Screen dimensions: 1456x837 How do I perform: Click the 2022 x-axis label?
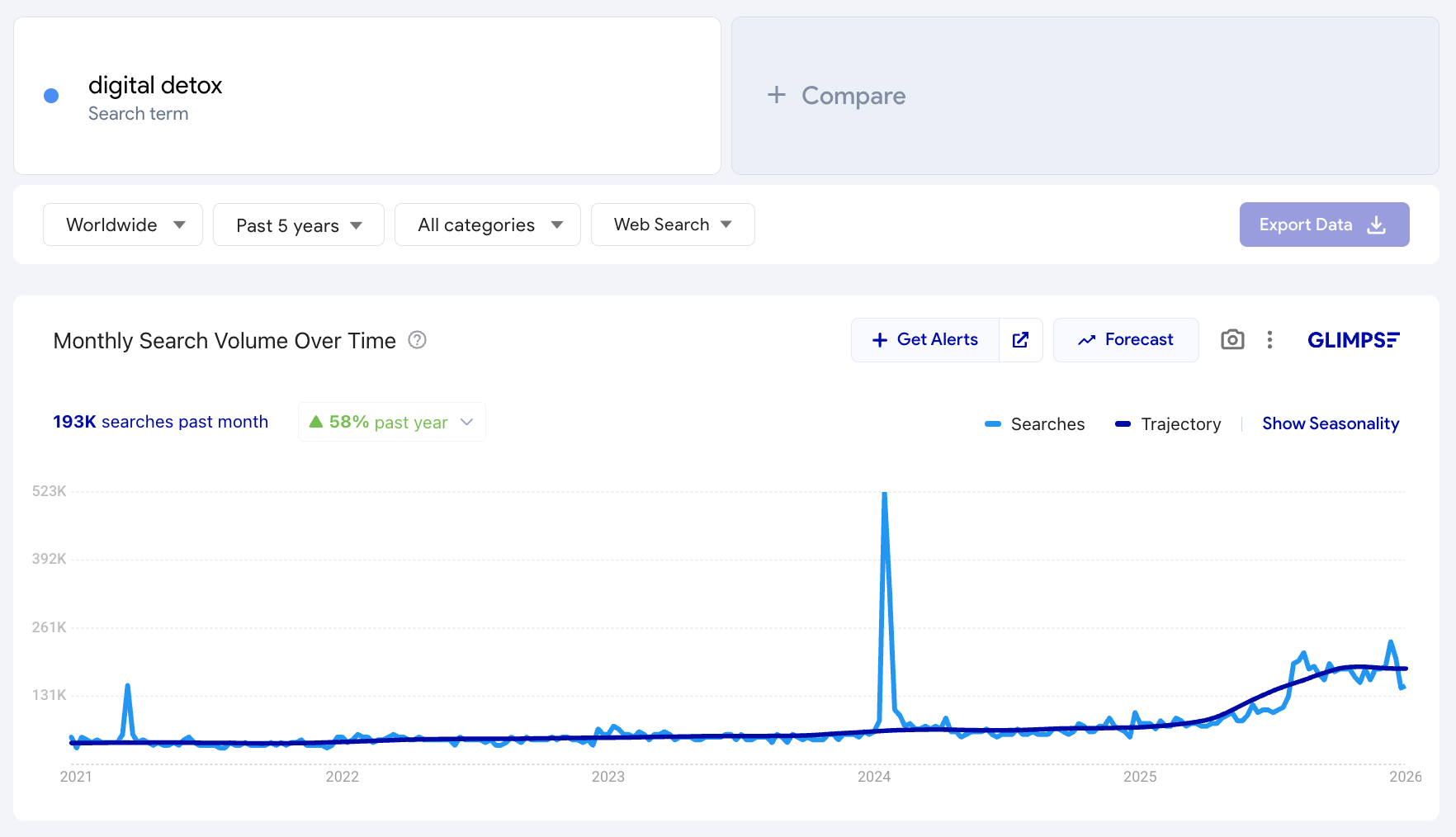(x=343, y=777)
